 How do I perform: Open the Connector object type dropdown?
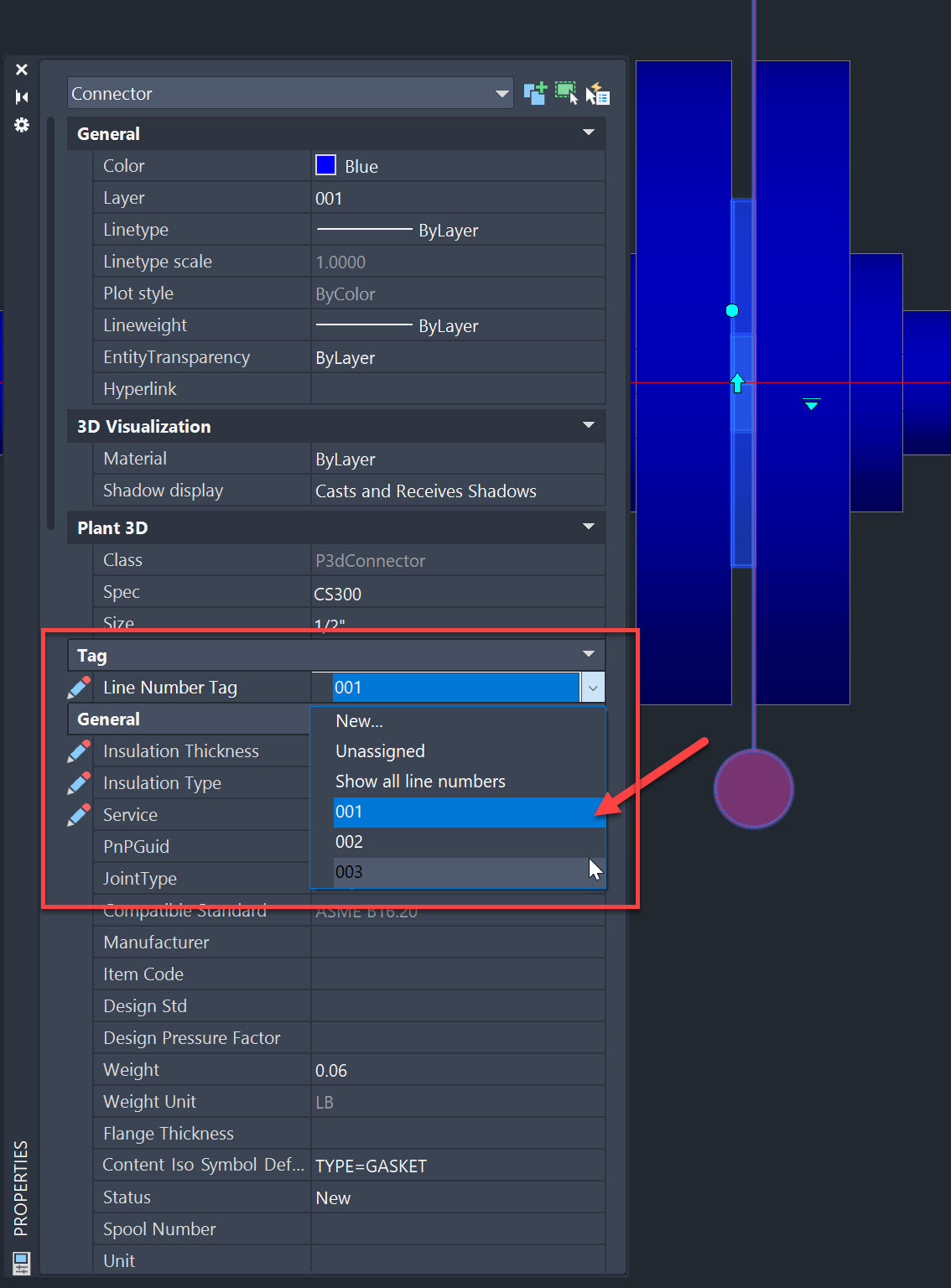pyautogui.click(x=501, y=93)
